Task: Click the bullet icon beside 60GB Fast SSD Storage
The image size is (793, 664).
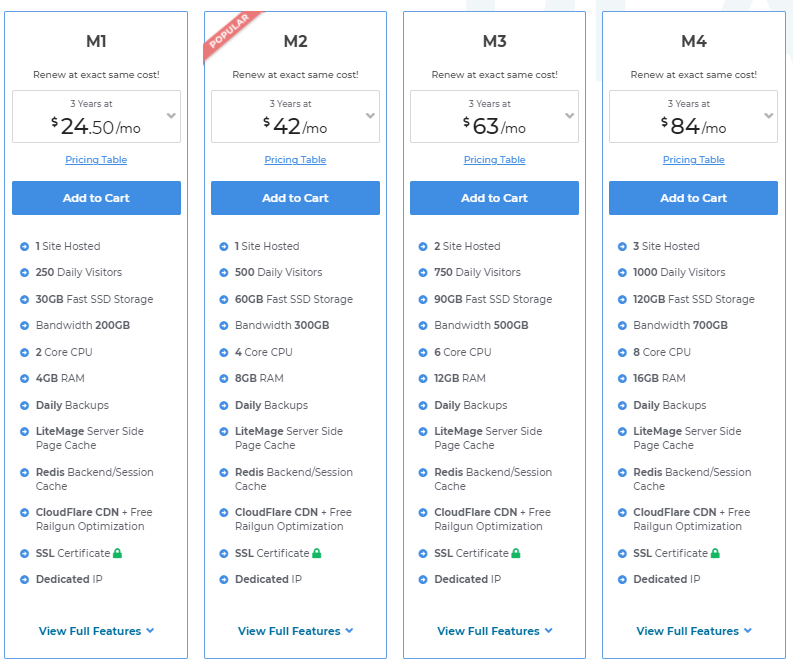Action: pyautogui.click(x=224, y=299)
